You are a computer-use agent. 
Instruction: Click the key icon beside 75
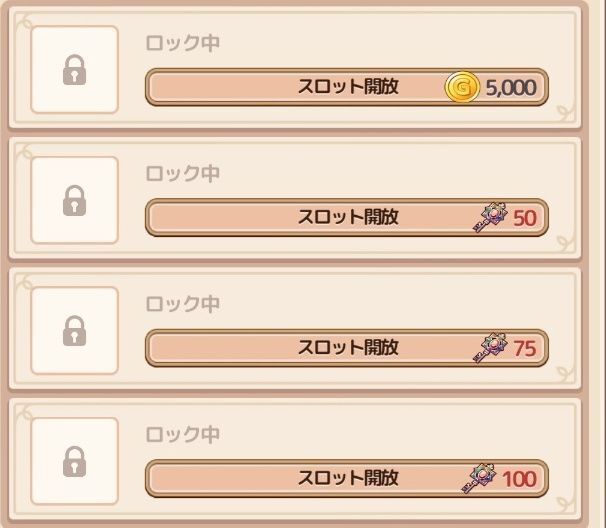[490, 347]
